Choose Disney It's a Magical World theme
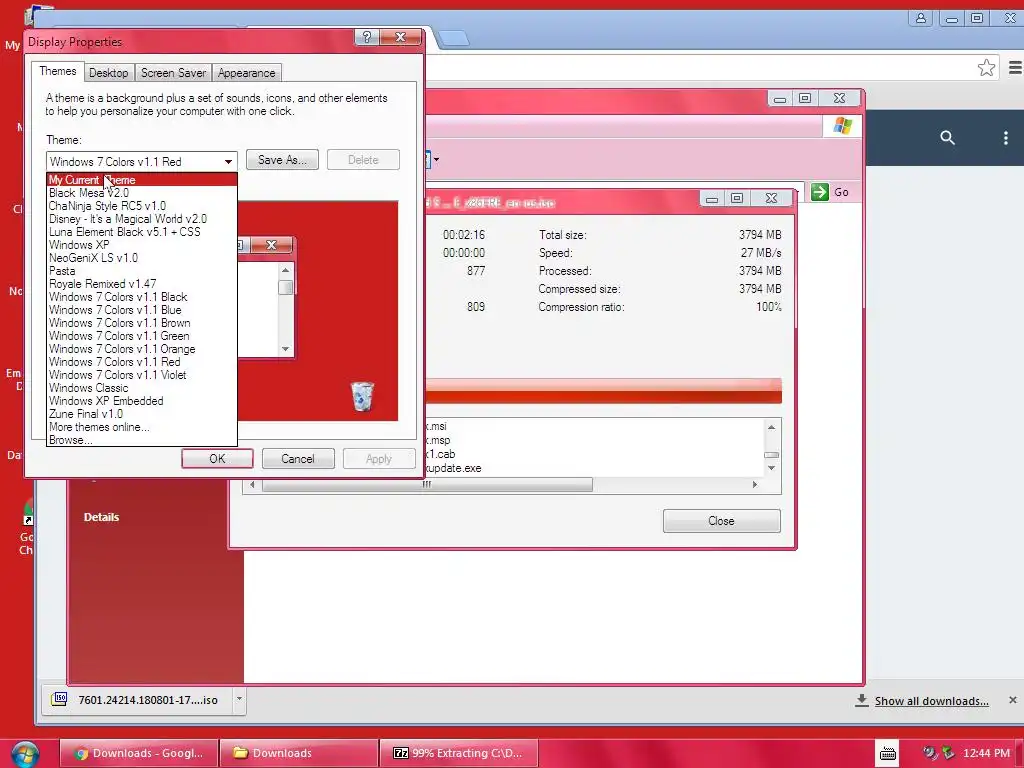 click(x=142, y=219)
